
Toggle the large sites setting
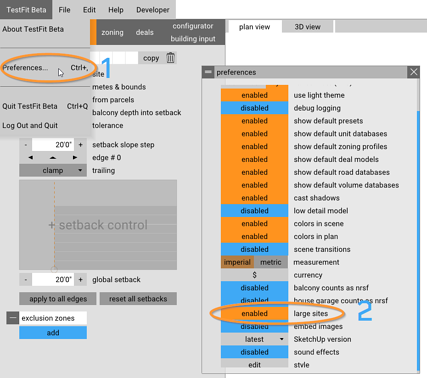(x=254, y=314)
